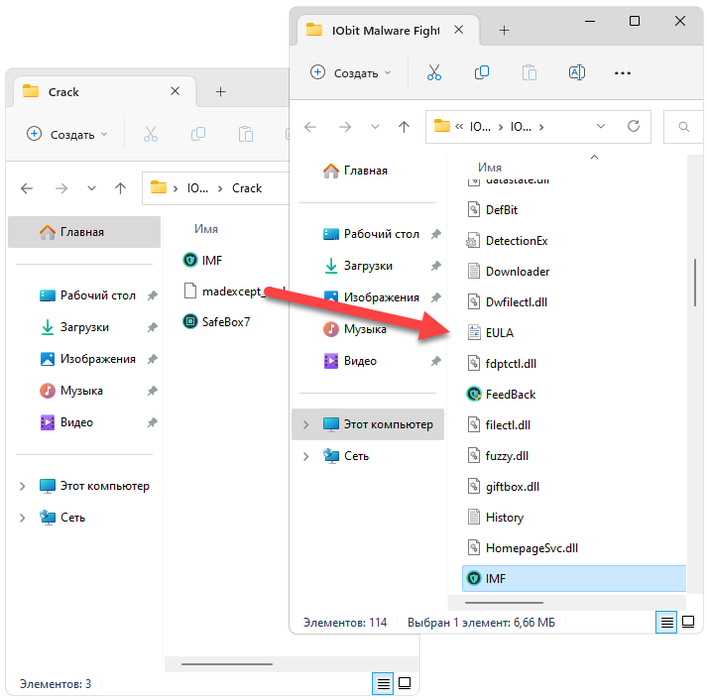Unpin Видео in Crack window sidebar
708x700 pixels.
(x=152, y=423)
